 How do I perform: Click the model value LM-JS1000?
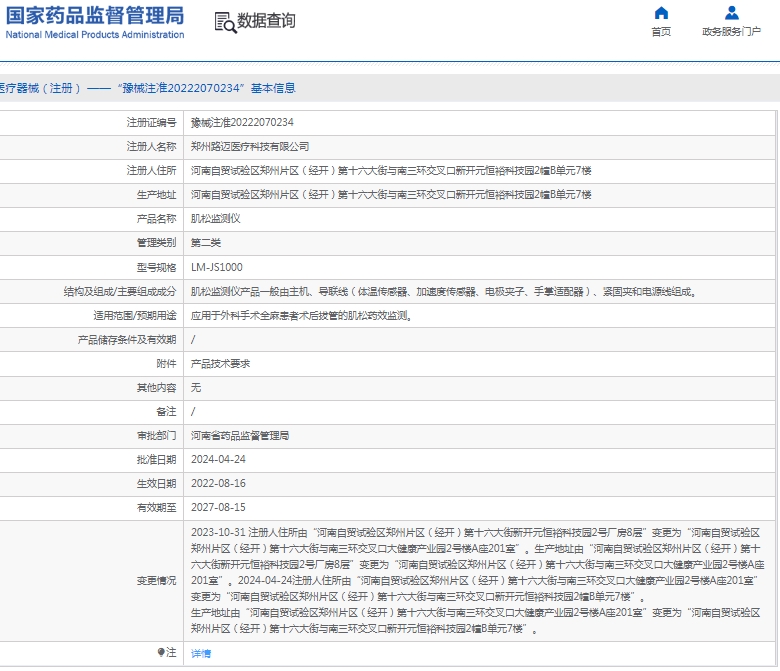pyautogui.click(x=216, y=267)
